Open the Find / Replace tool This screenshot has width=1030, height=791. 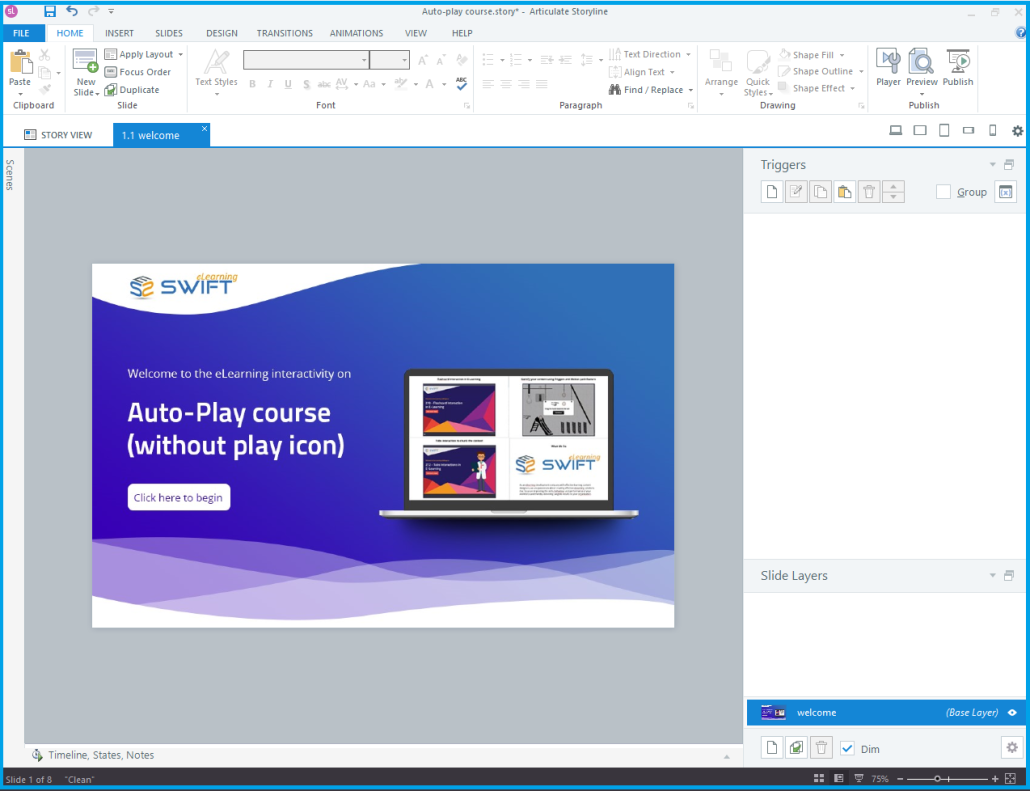coord(651,89)
